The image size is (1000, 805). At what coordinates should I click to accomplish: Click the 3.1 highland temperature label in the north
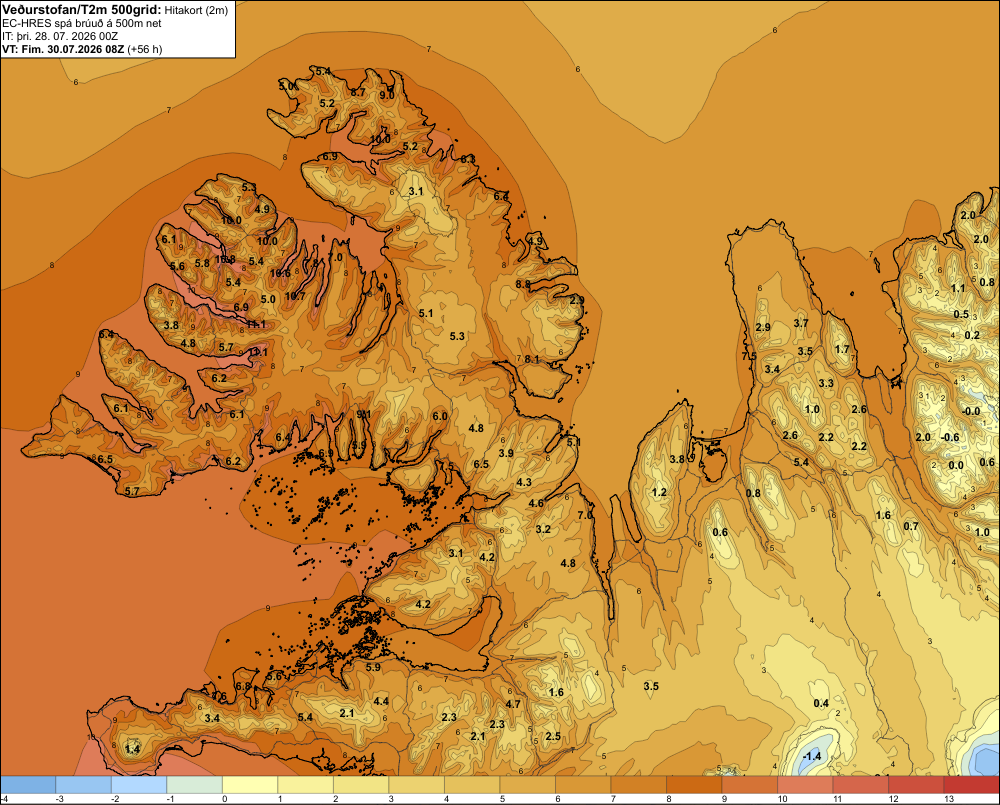(416, 191)
